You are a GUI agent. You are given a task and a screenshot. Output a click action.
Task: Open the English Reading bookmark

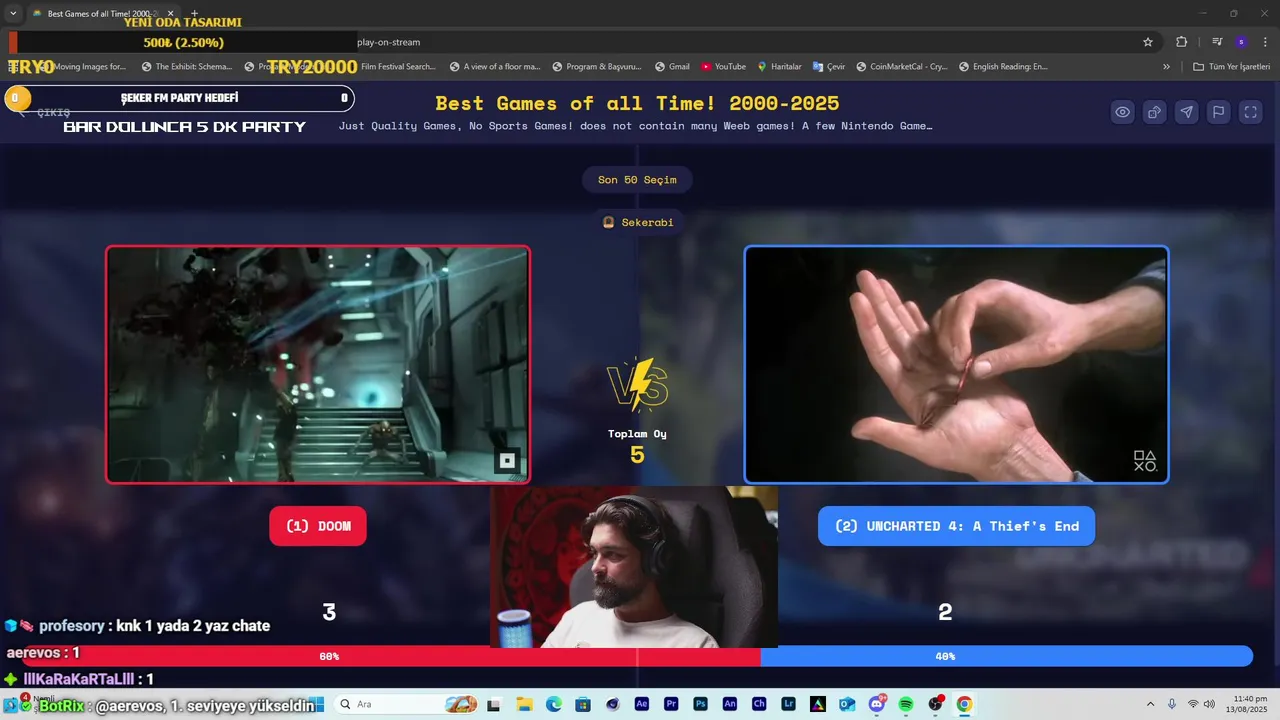pos(1003,67)
